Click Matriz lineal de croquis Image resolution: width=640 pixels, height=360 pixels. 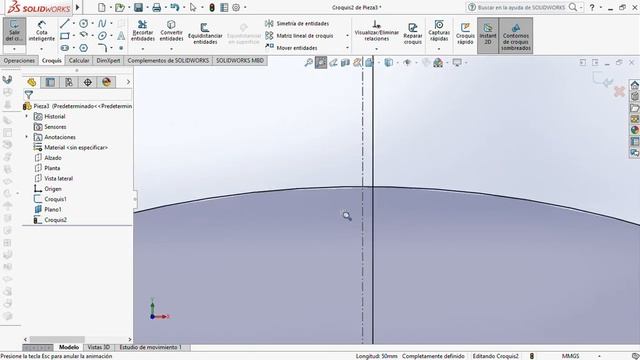[x=299, y=36]
